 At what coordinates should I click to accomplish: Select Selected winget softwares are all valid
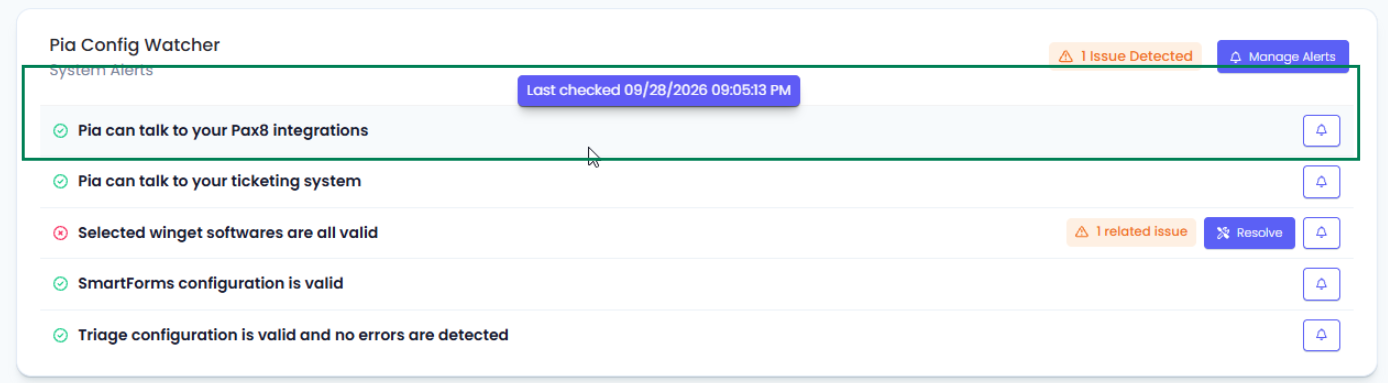228,233
